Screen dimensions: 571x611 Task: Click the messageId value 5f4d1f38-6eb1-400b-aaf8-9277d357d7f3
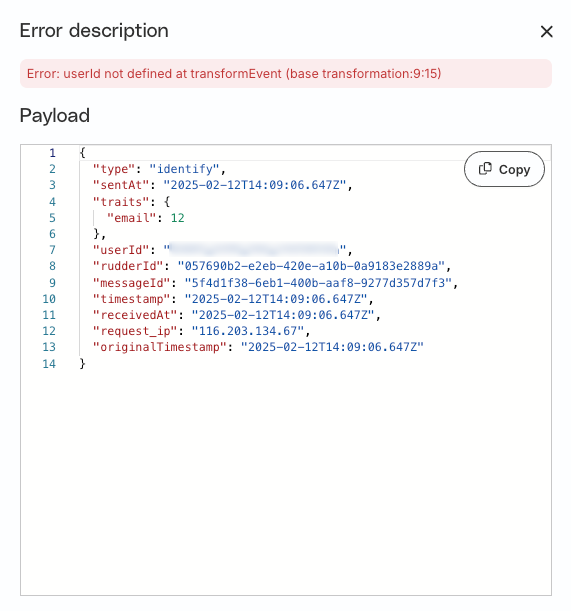318,283
